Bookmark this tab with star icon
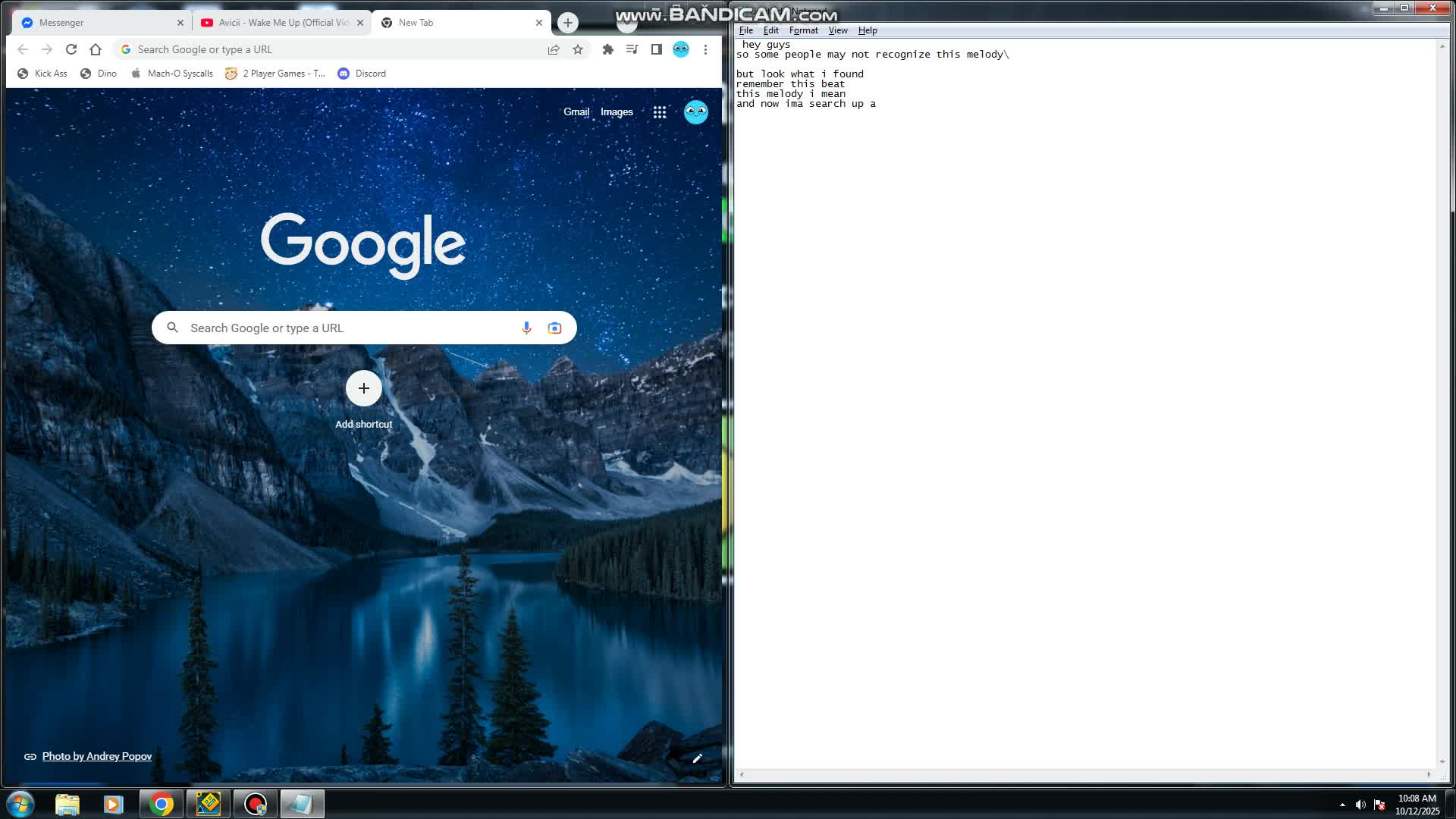The image size is (1456, 819). 578,49
